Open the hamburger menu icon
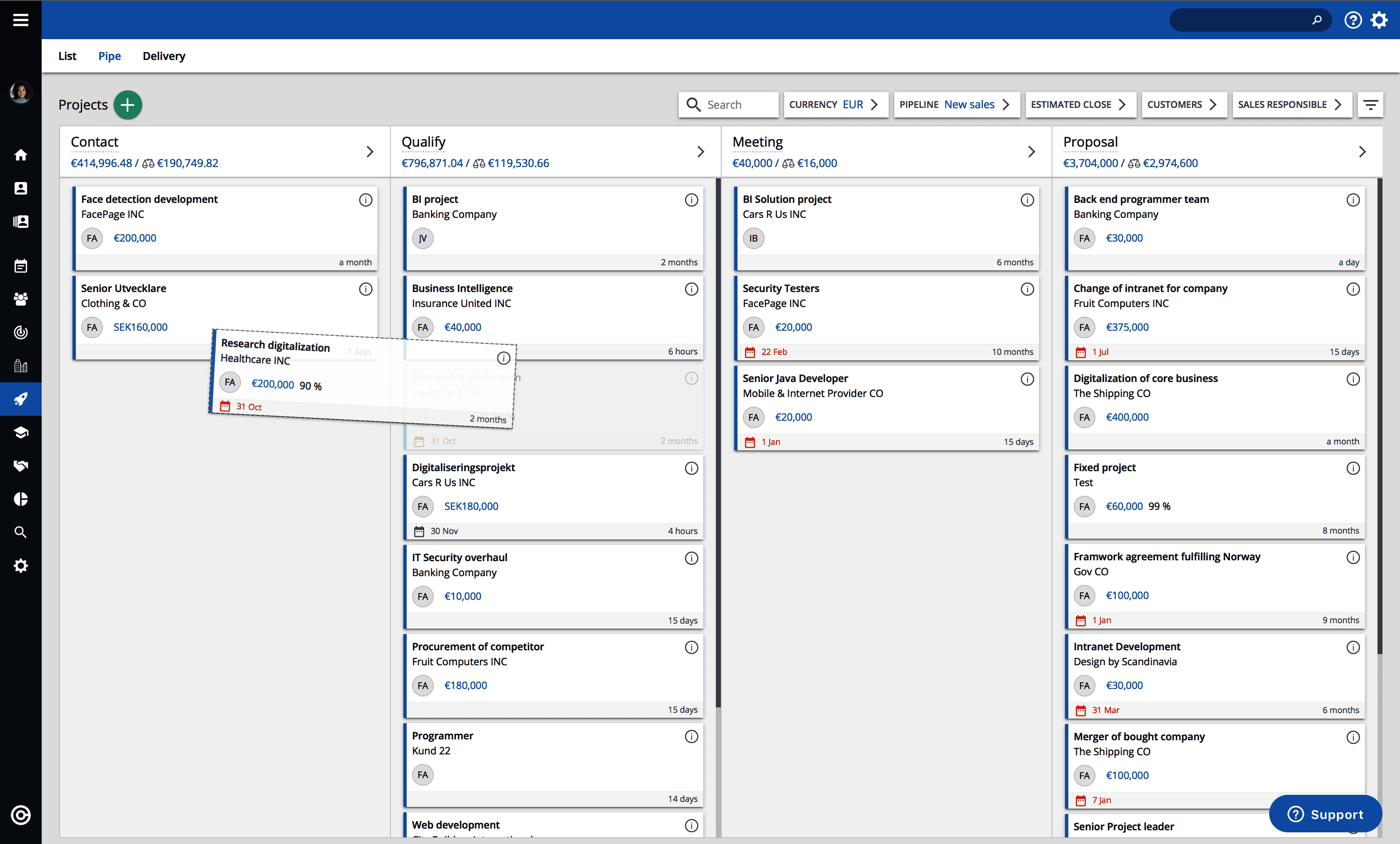 (x=20, y=20)
